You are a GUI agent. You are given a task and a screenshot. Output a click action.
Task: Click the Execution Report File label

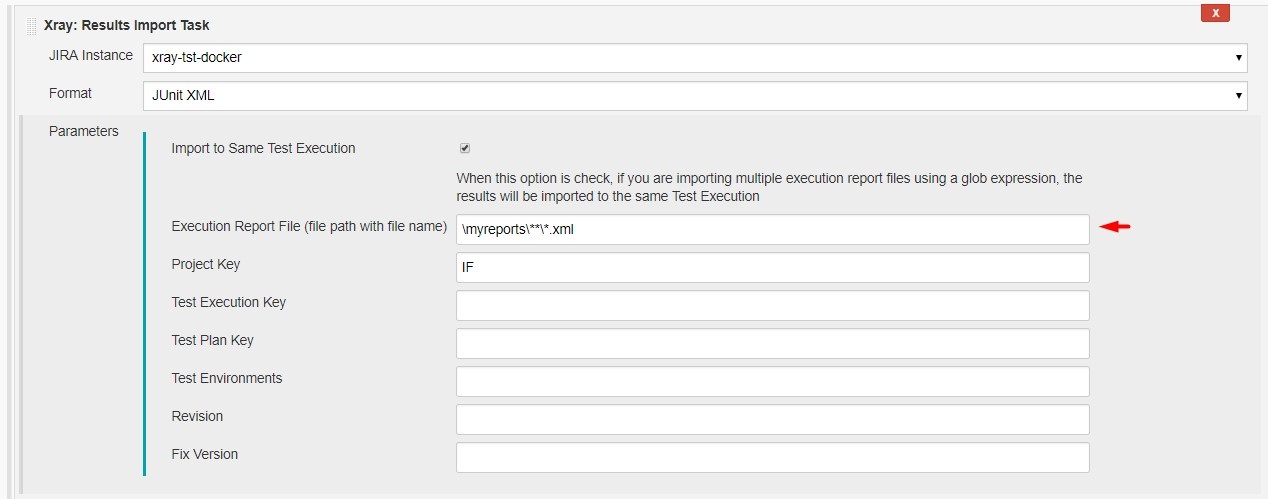click(309, 226)
